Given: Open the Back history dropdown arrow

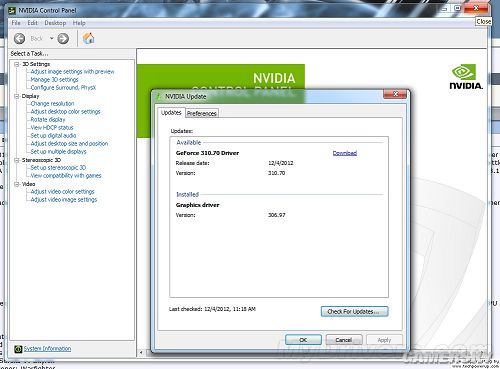Looking at the screenshot, I should point(52,38).
